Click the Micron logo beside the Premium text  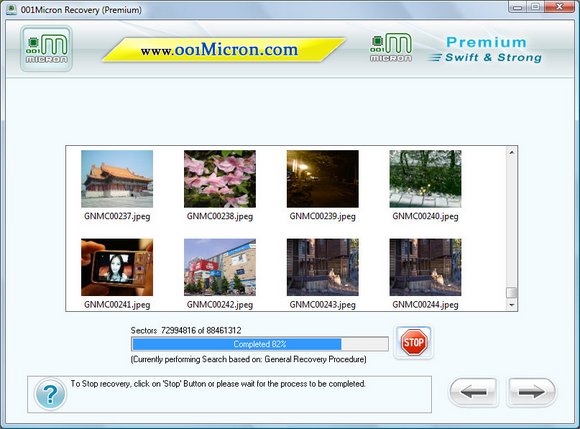(x=391, y=47)
